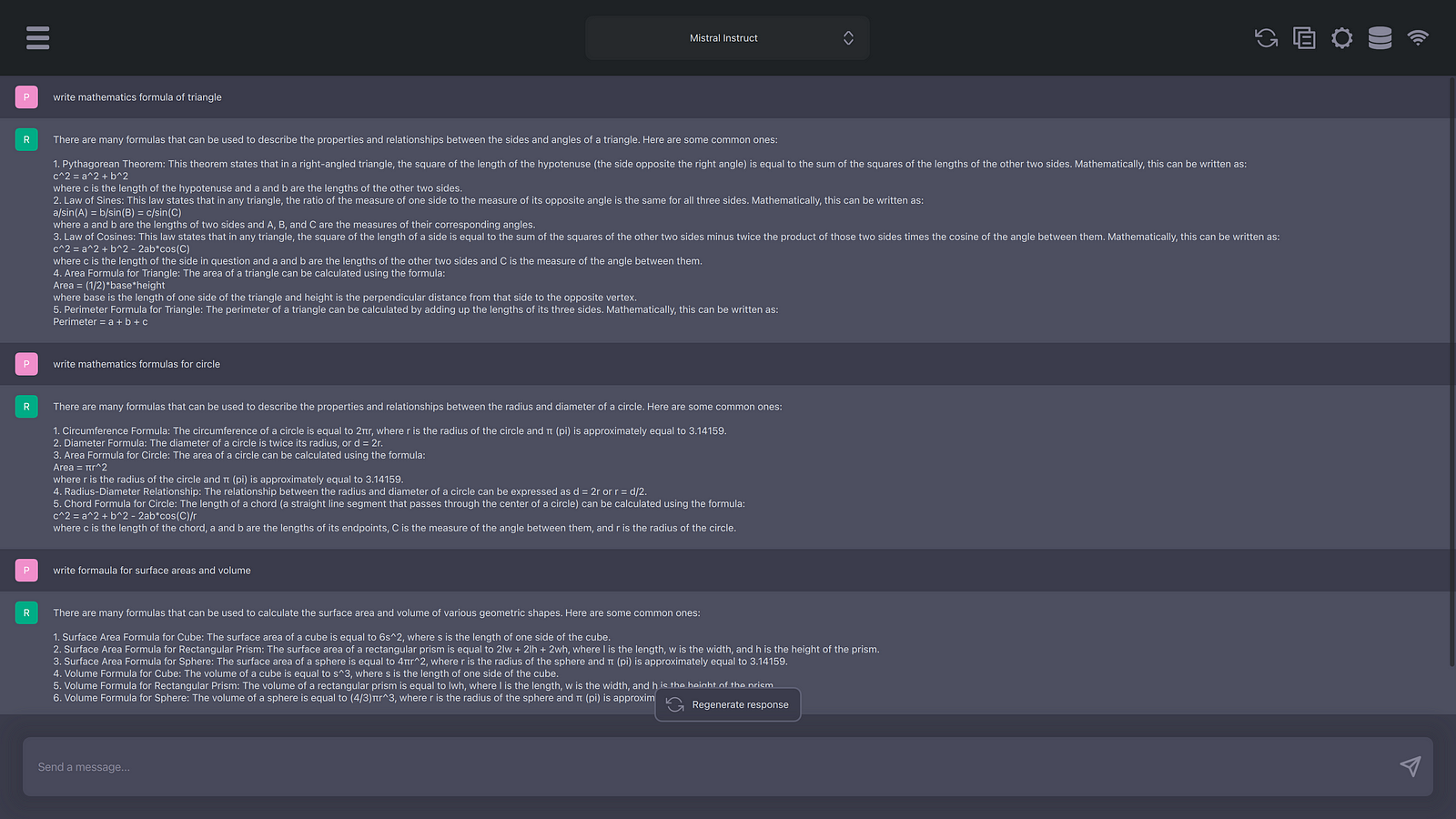Image resolution: width=1456 pixels, height=819 pixels.
Task: Click the green R avatar beside the circle formulas response
Action: (26, 407)
